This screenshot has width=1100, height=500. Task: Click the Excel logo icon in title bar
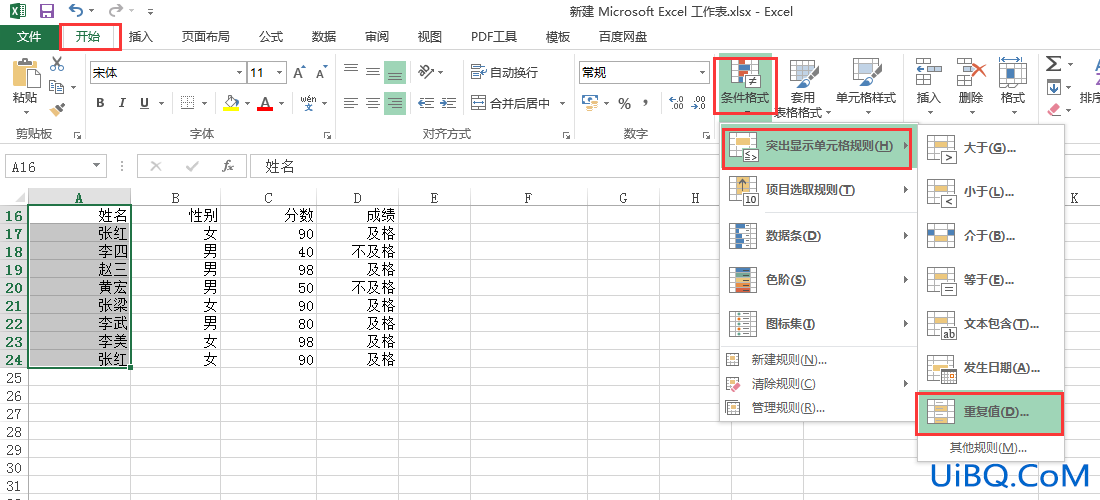click(18, 11)
